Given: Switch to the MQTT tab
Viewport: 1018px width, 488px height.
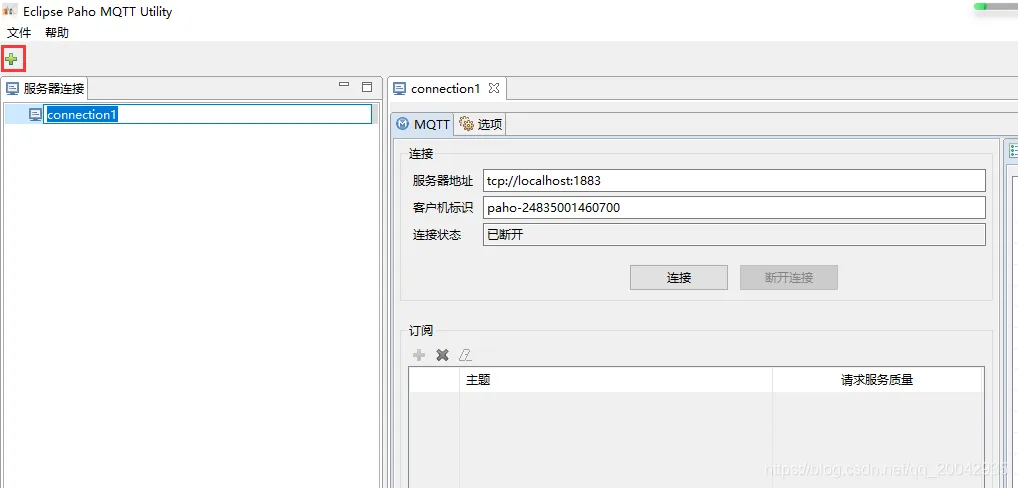Looking at the screenshot, I should pos(423,125).
